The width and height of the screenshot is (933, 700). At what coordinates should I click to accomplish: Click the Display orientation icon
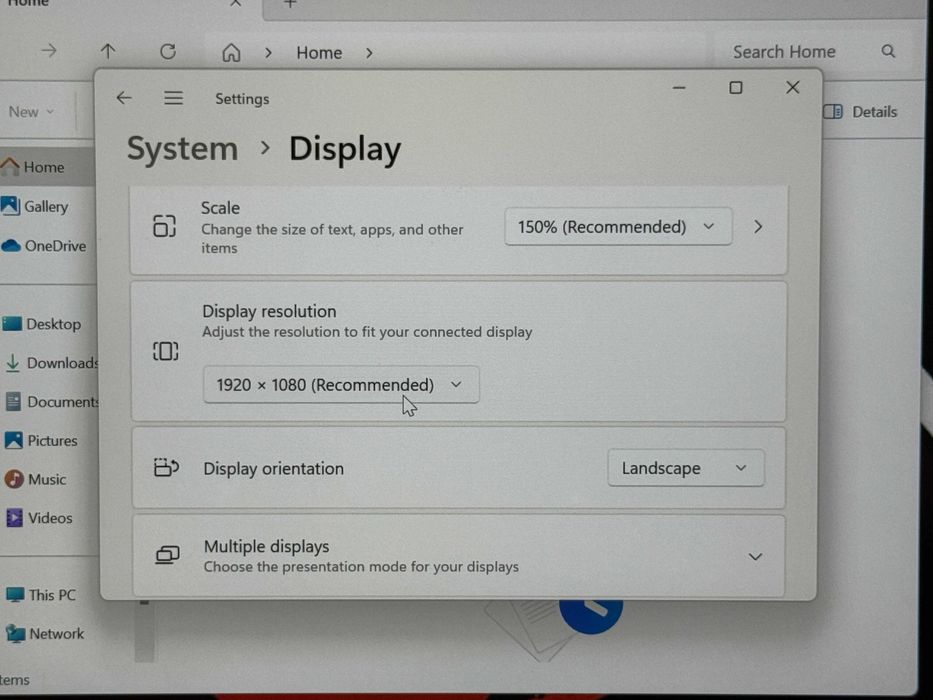pyautogui.click(x=166, y=468)
